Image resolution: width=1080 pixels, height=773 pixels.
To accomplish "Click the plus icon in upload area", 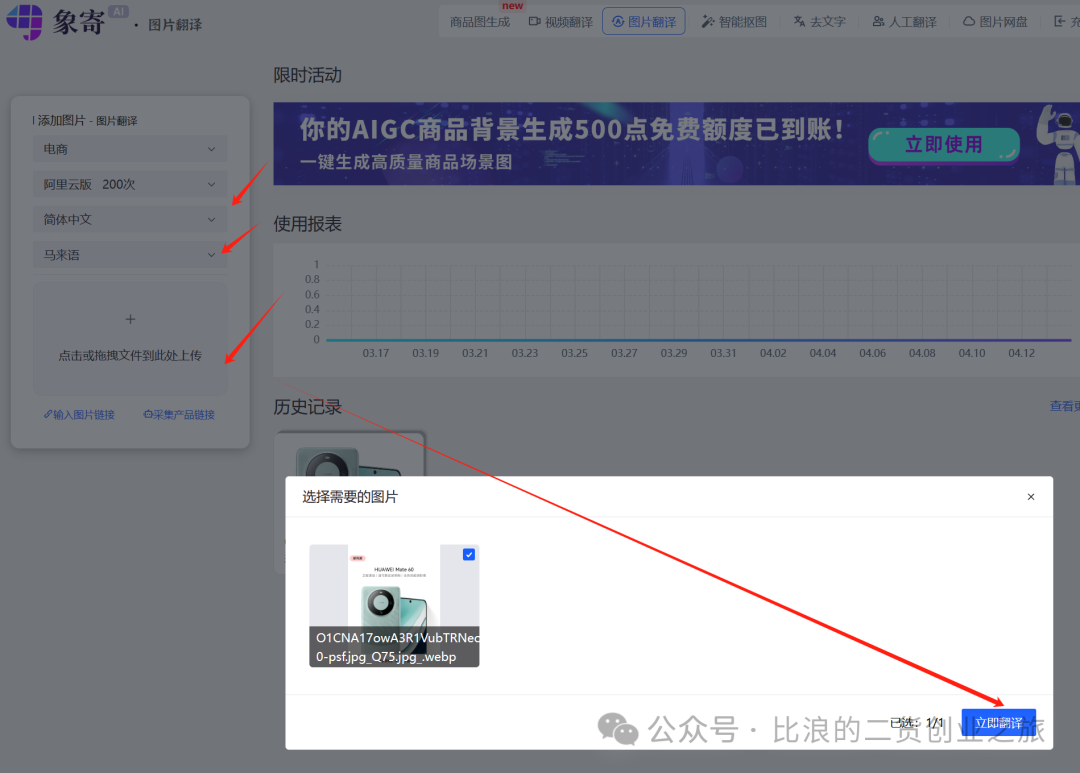I will tap(130, 320).
